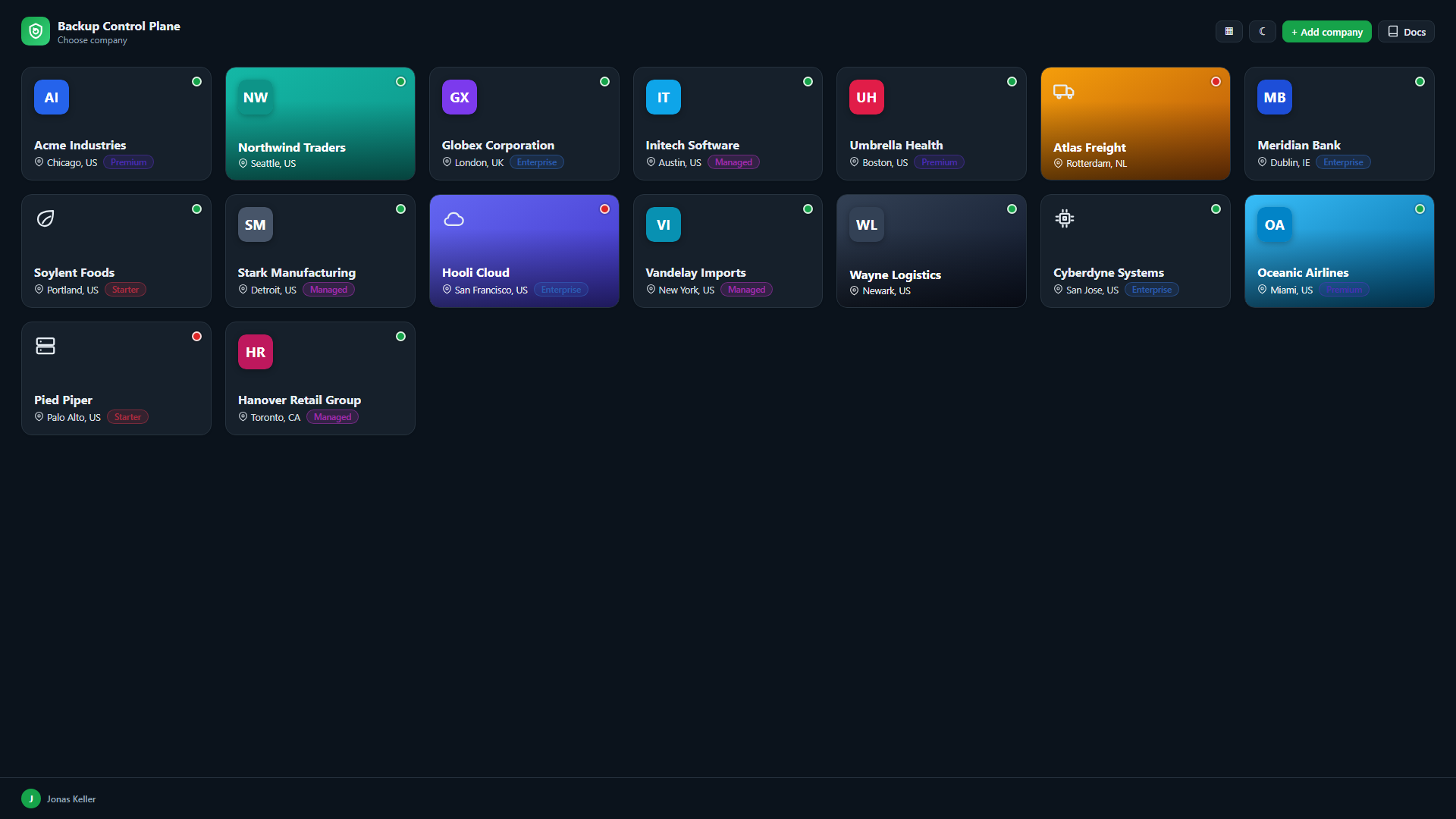Click the Managed badge on Stark Manufacturing
1456x819 pixels.
point(328,290)
